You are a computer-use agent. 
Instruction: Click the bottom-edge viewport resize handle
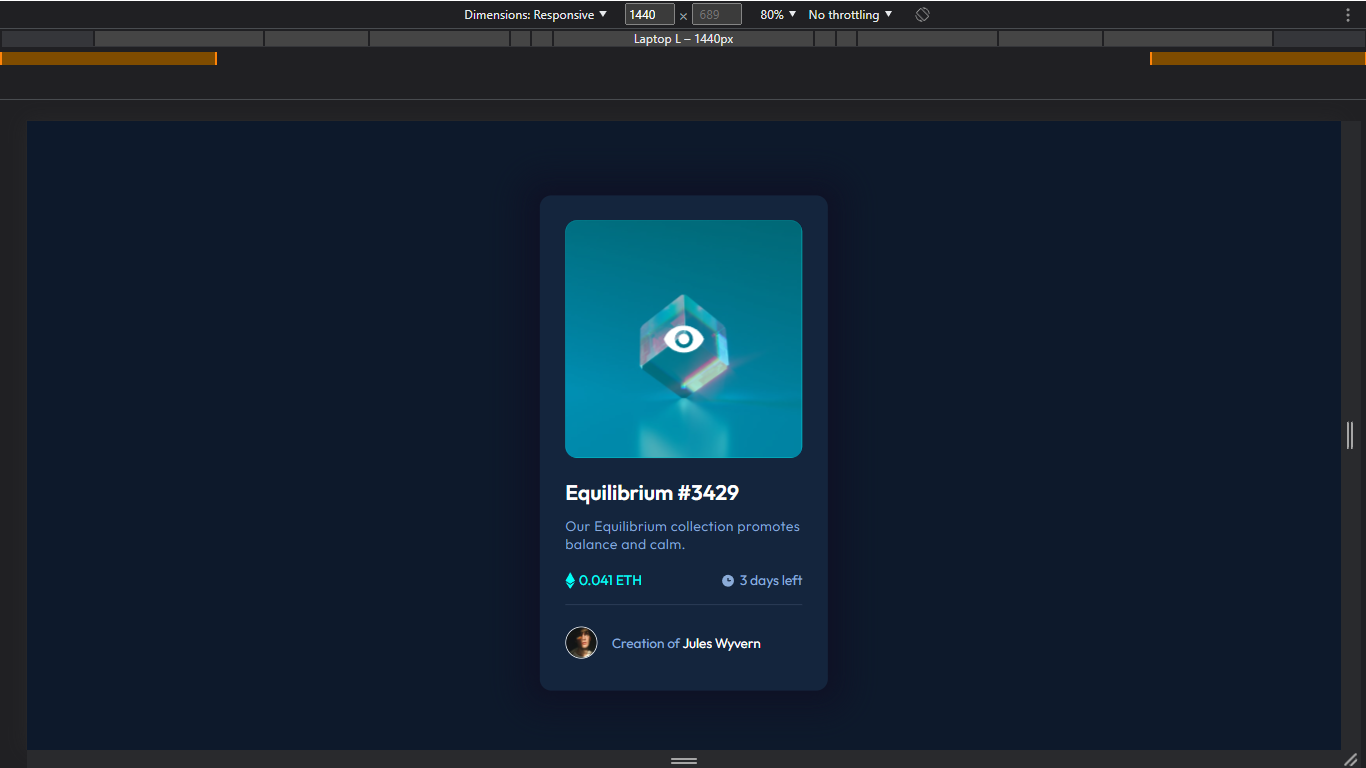pyautogui.click(x=684, y=760)
